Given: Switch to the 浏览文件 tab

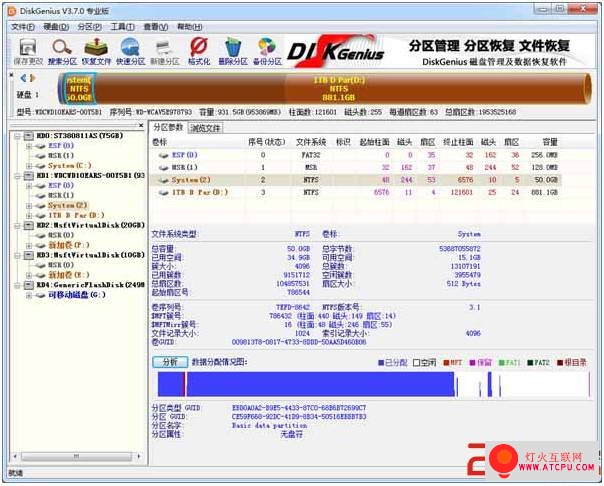Looking at the screenshot, I should [x=205, y=128].
